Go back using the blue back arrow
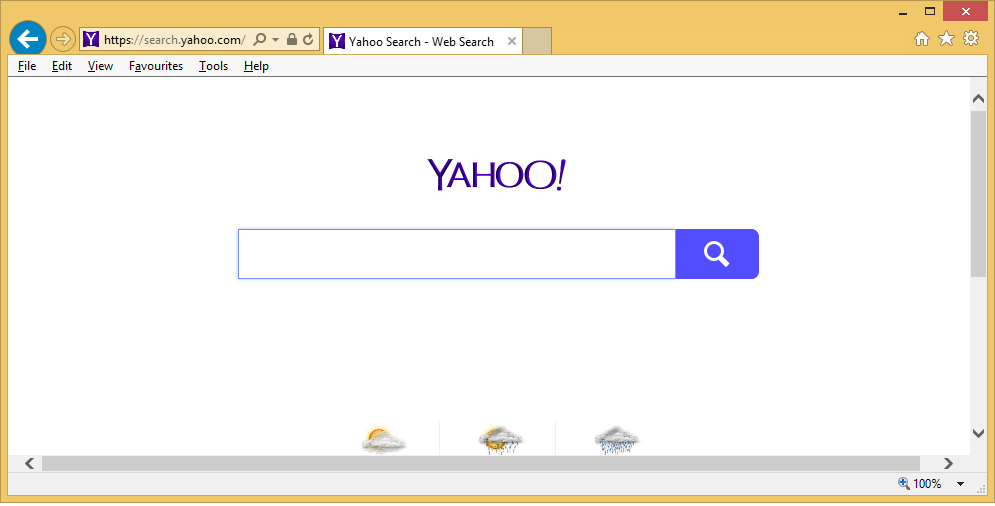Image resolution: width=995 pixels, height=506 pixels. coord(28,39)
